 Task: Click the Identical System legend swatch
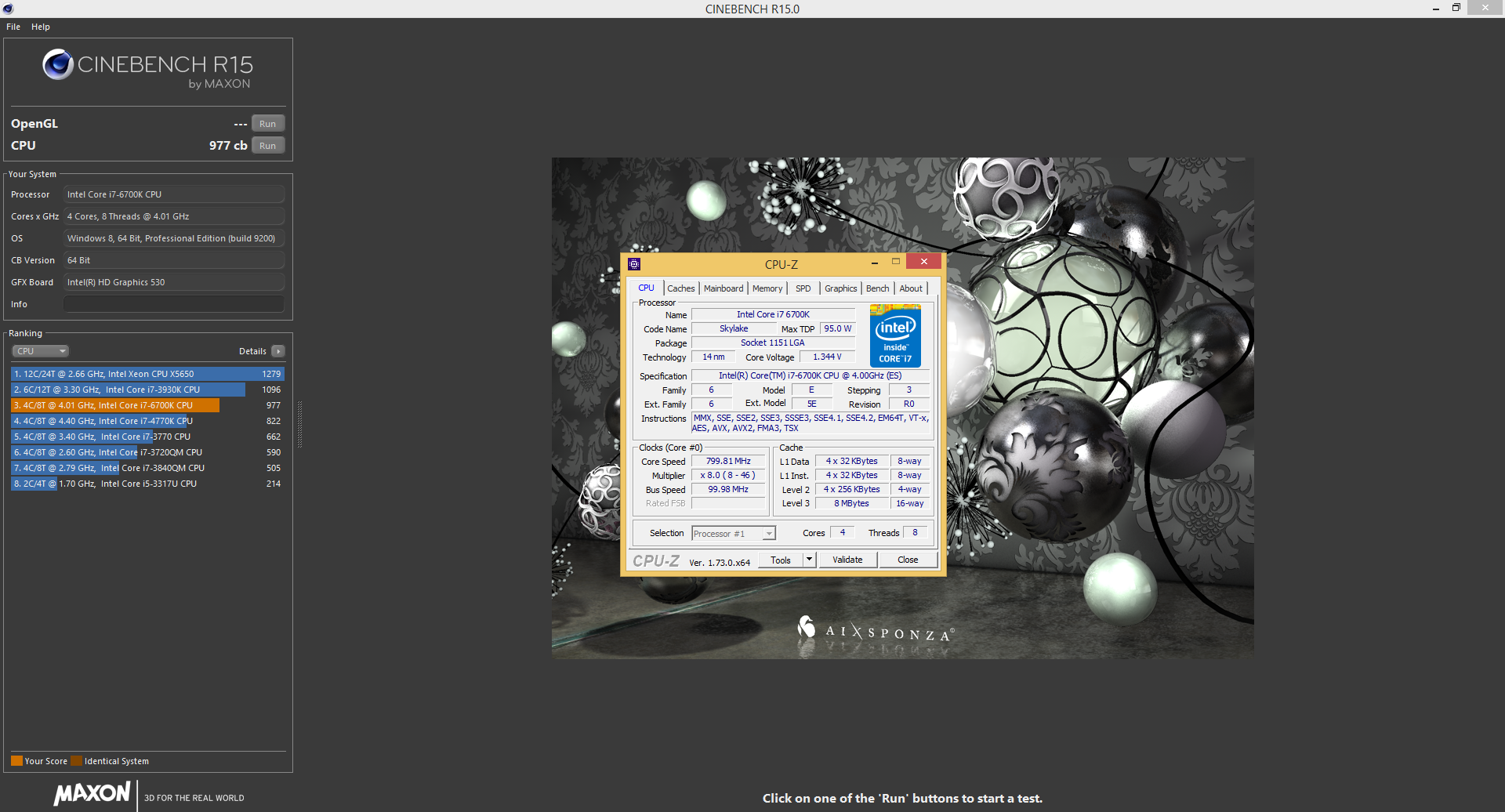[x=76, y=760]
